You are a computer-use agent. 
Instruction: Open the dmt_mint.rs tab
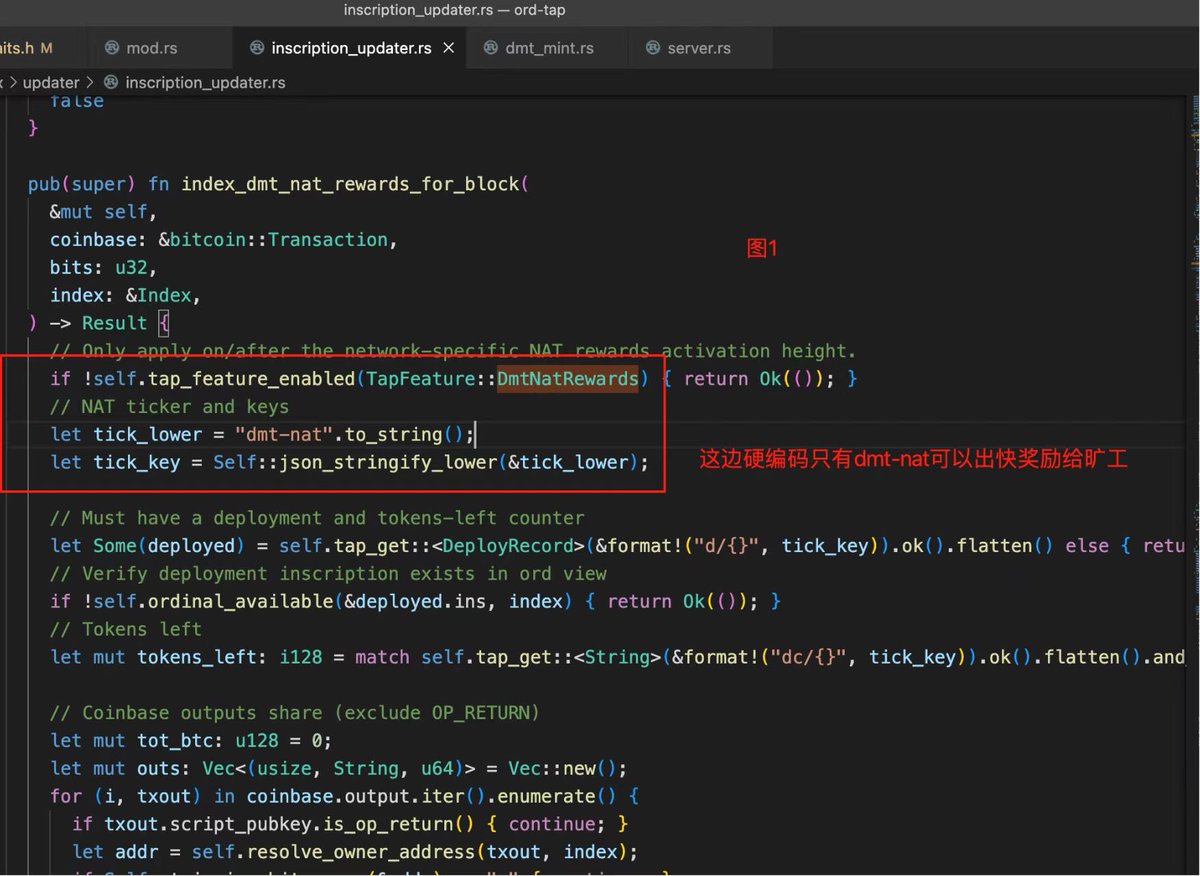(x=549, y=48)
